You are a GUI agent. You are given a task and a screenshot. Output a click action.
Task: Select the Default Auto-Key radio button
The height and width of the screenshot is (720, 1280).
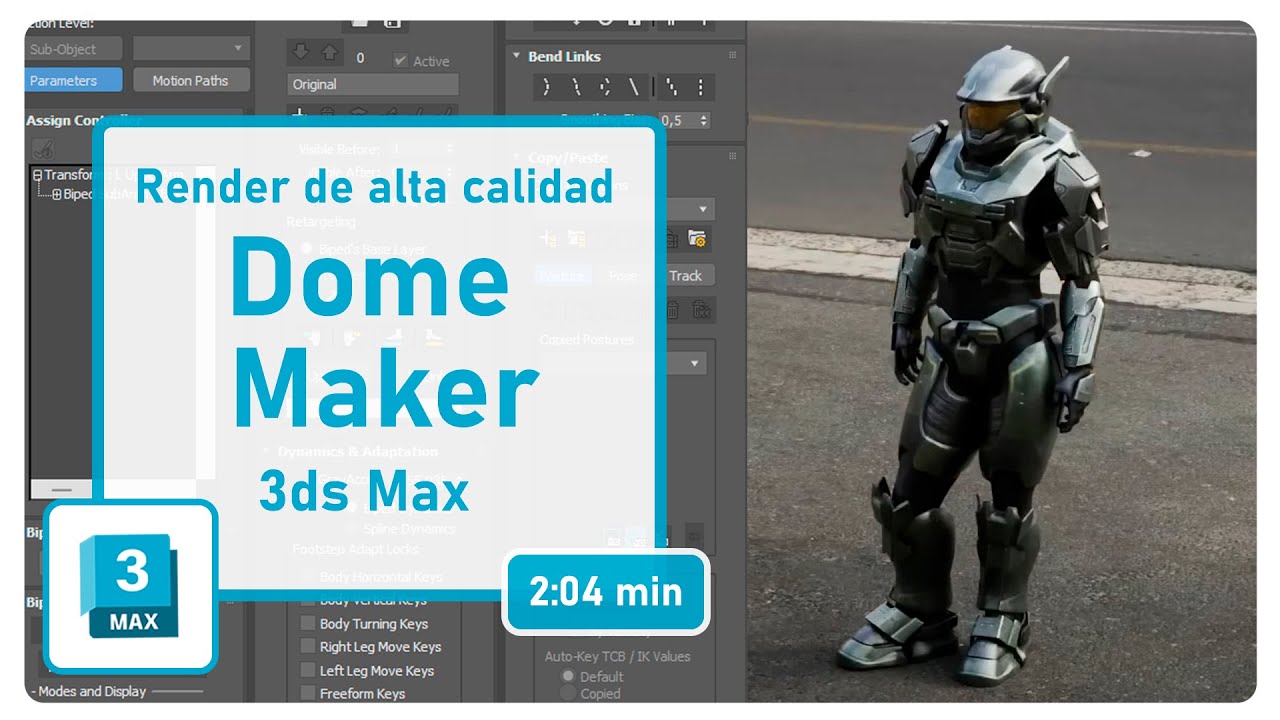[568, 676]
